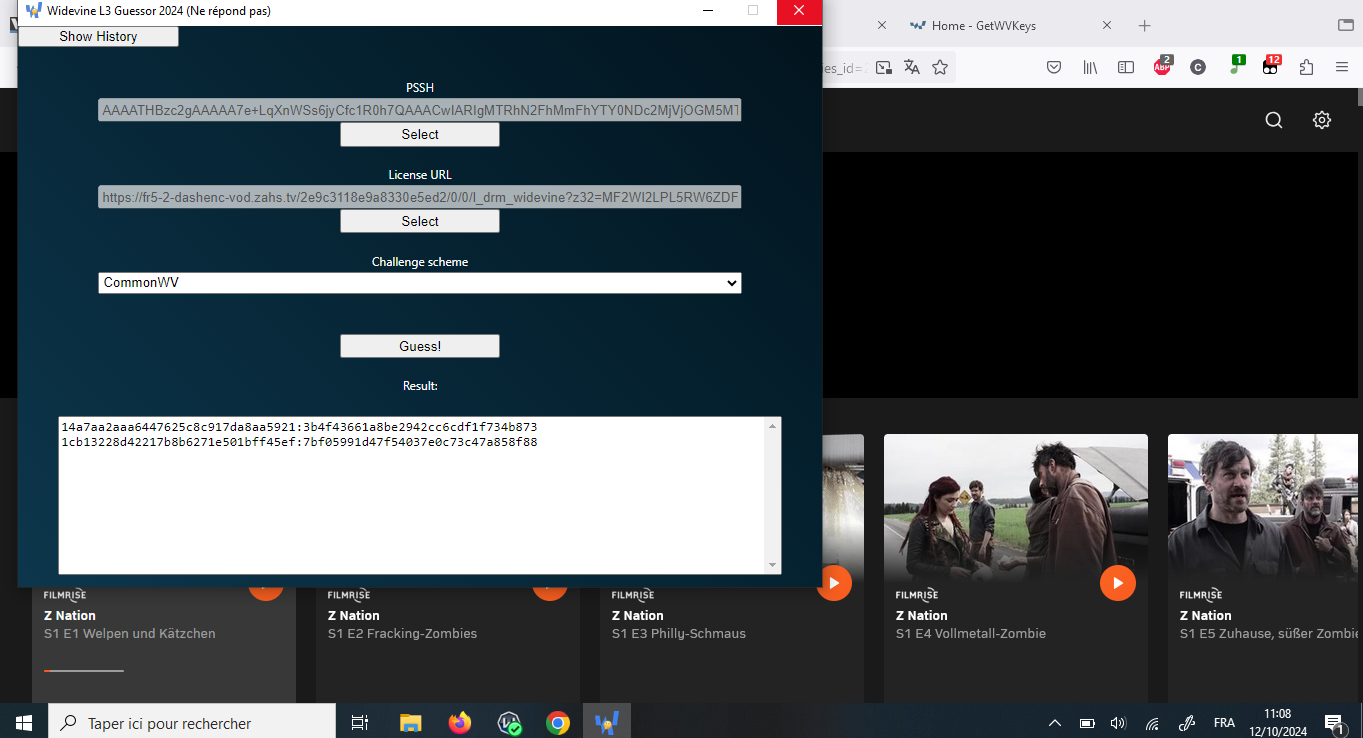This screenshot has width=1363, height=738.
Task: Click the green music note extension icon
Action: point(1235,66)
